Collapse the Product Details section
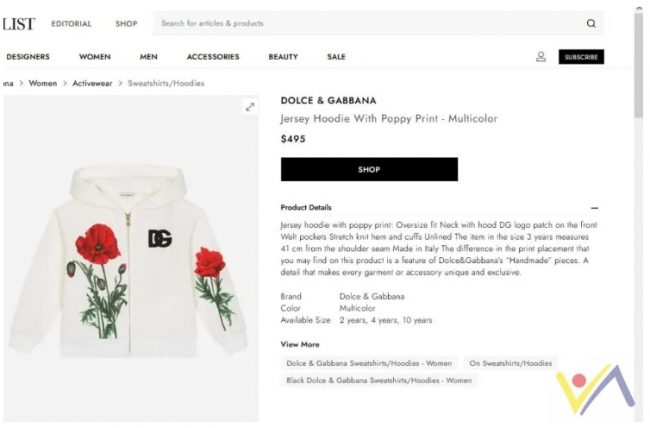The image size is (650, 428). [595, 208]
